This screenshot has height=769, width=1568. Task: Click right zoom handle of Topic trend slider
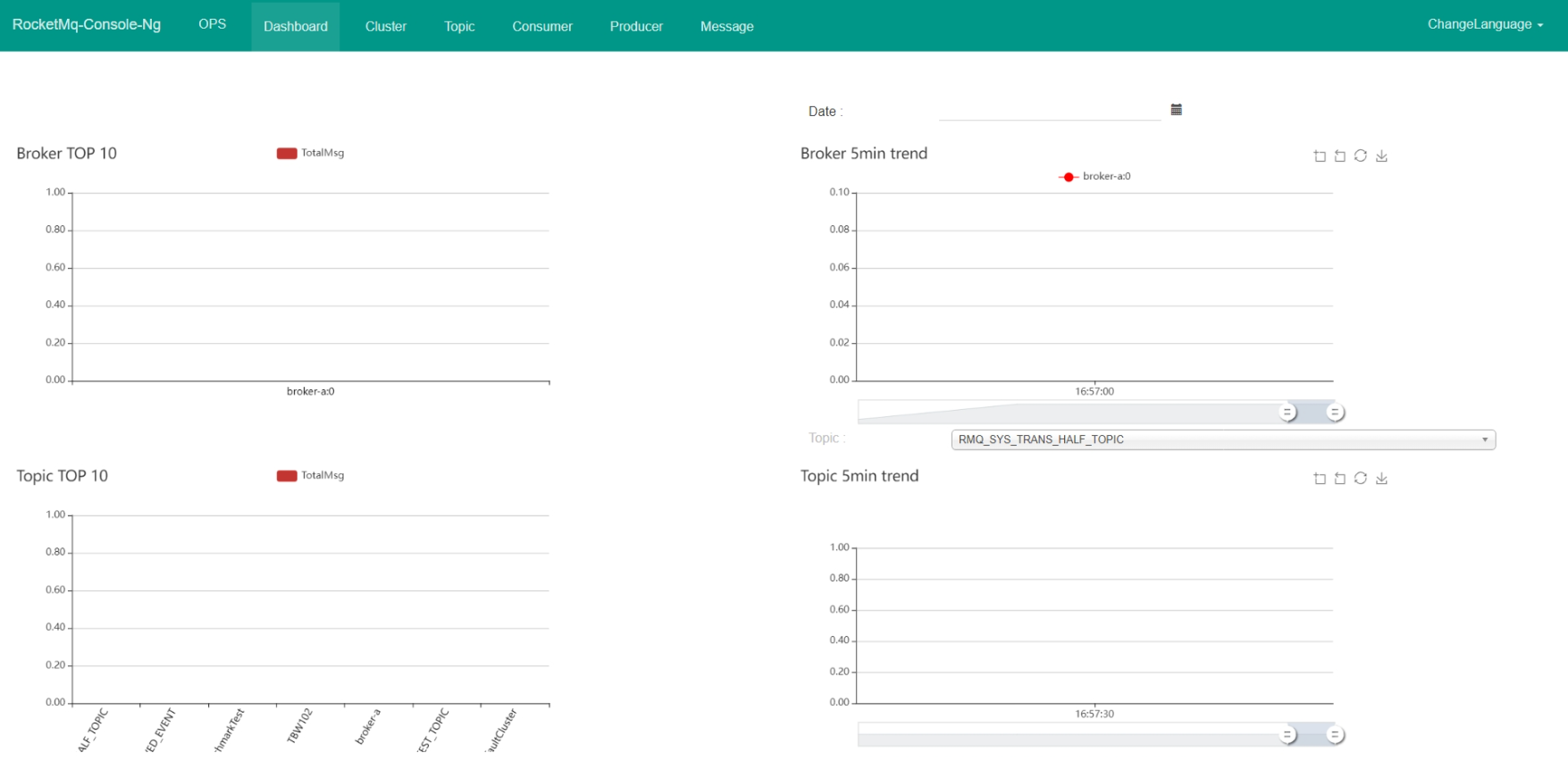point(1335,734)
